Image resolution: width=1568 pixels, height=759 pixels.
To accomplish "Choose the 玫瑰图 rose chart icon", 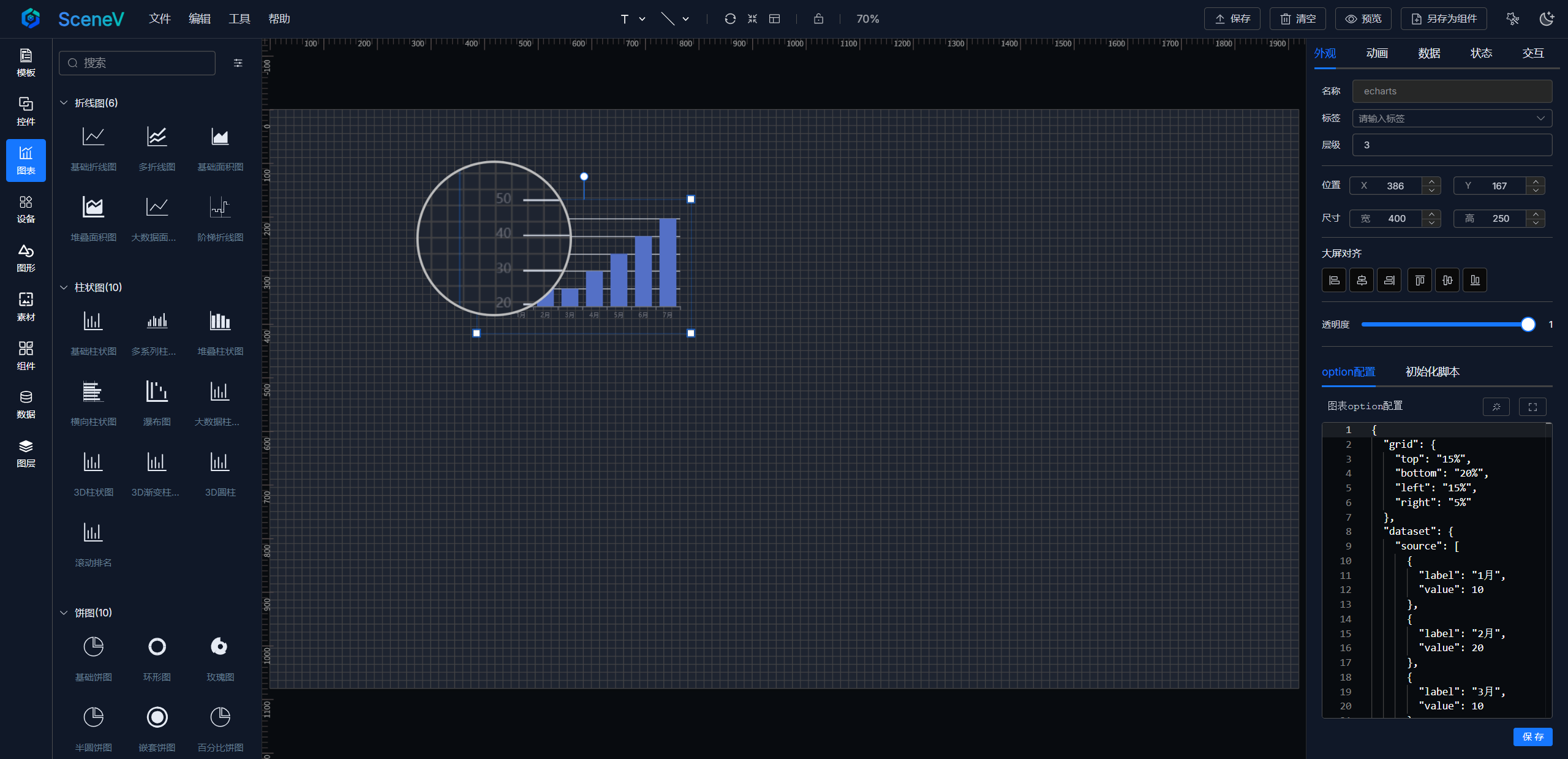I will click(220, 647).
